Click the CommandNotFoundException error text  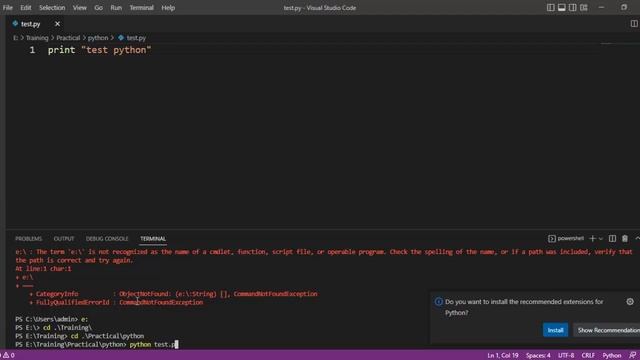161,302
